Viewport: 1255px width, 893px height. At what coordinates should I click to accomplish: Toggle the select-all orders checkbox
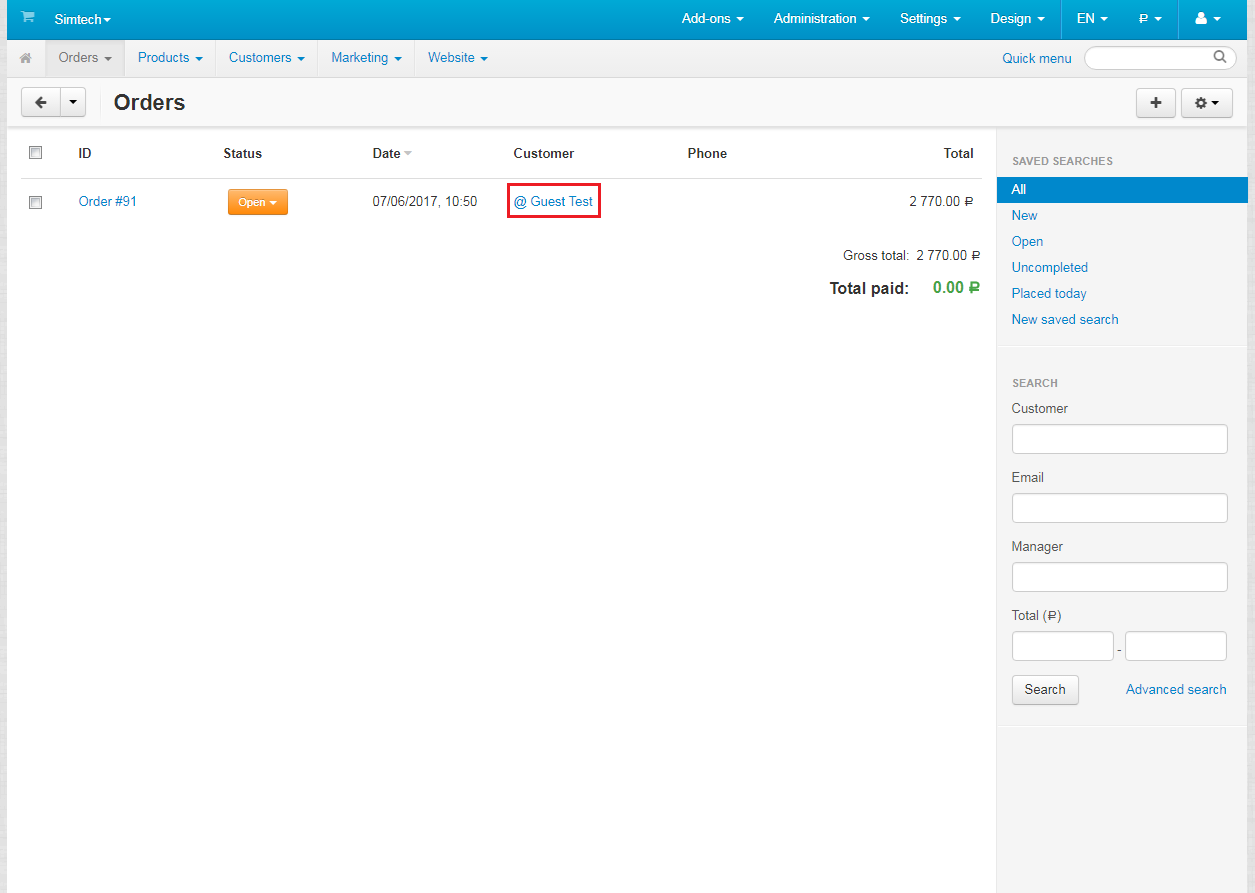36,153
